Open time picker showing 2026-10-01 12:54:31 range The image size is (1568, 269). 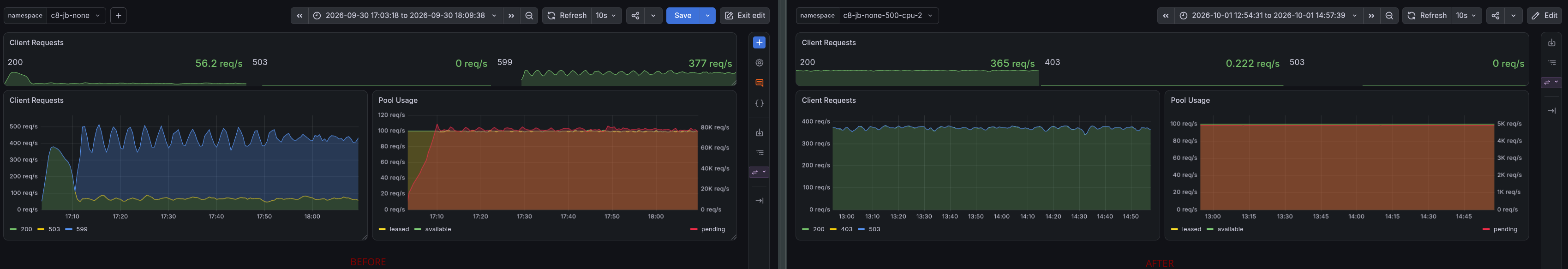click(x=1269, y=16)
